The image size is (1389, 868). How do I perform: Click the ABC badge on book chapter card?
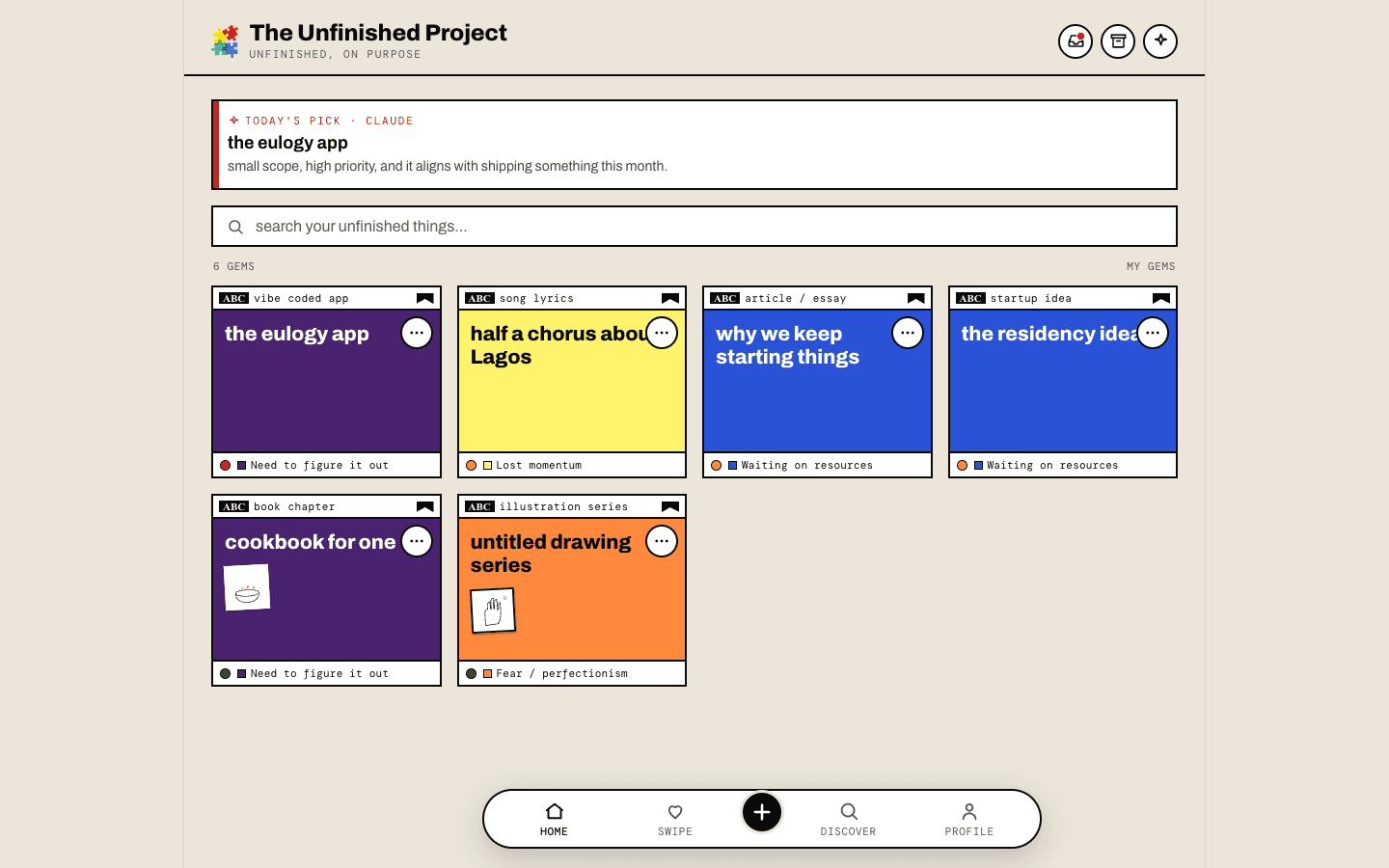tap(233, 507)
